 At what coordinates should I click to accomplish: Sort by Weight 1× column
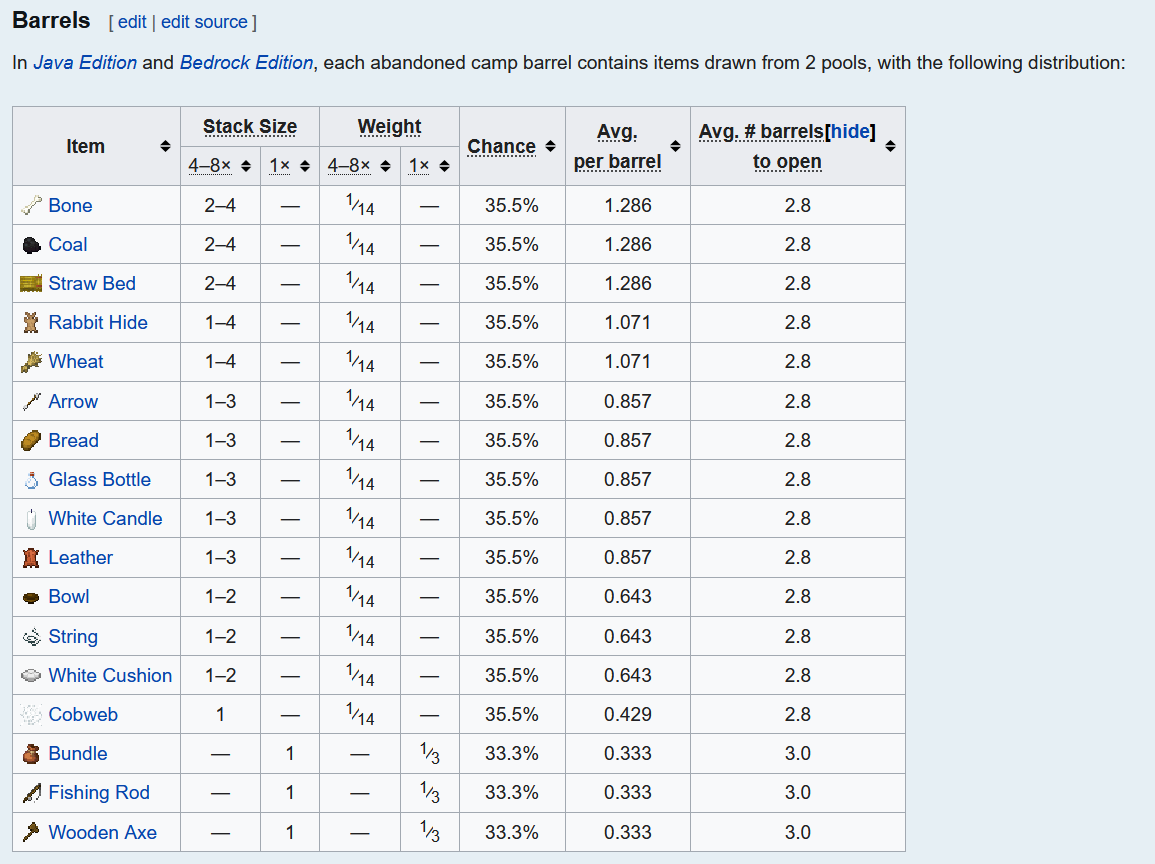point(444,166)
